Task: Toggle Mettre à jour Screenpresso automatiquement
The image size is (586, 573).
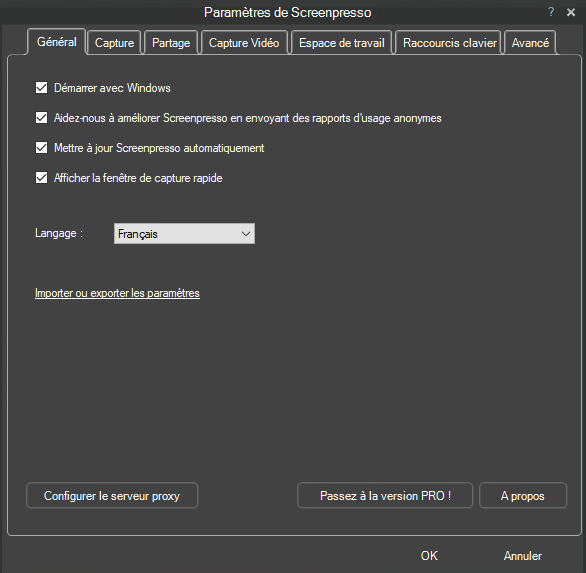Action: 41,148
